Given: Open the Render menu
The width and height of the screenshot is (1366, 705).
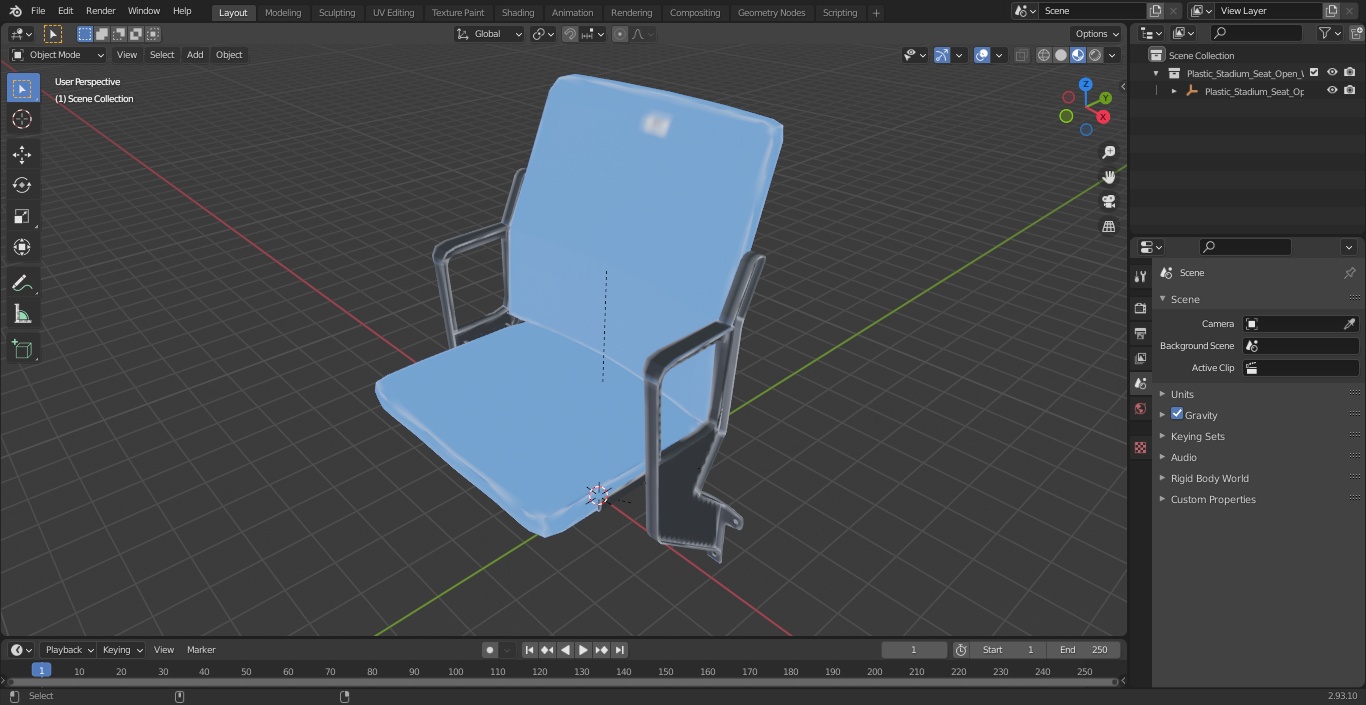Looking at the screenshot, I should 101,11.
